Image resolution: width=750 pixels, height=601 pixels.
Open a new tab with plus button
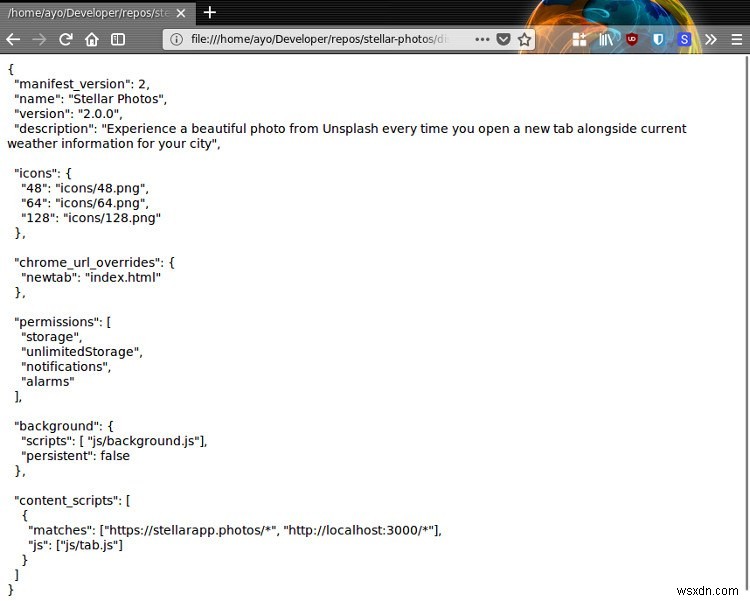[x=210, y=12]
